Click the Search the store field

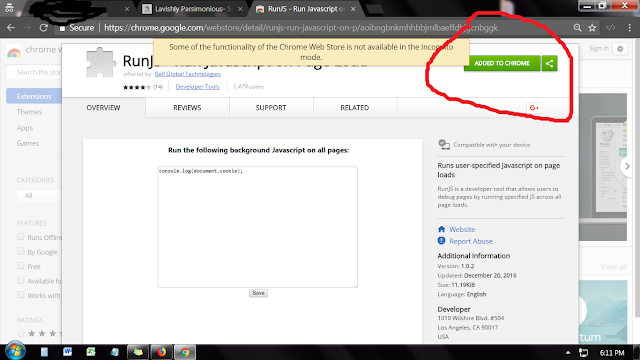point(34,72)
